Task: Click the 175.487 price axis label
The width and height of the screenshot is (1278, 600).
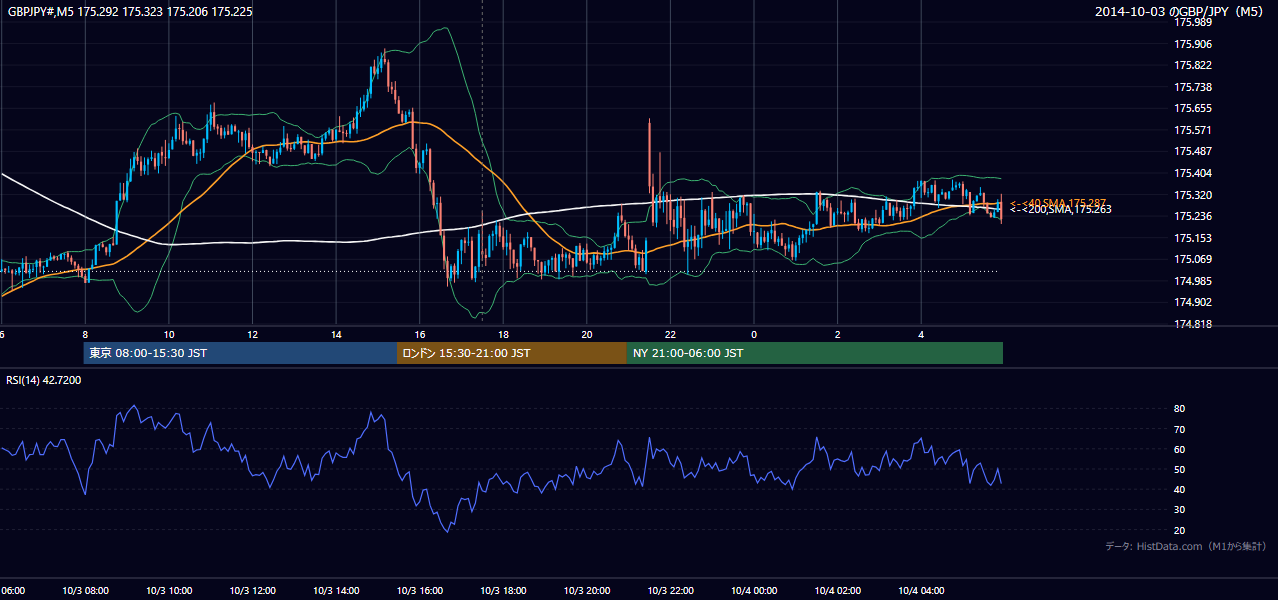Action: click(x=1192, y=151)
